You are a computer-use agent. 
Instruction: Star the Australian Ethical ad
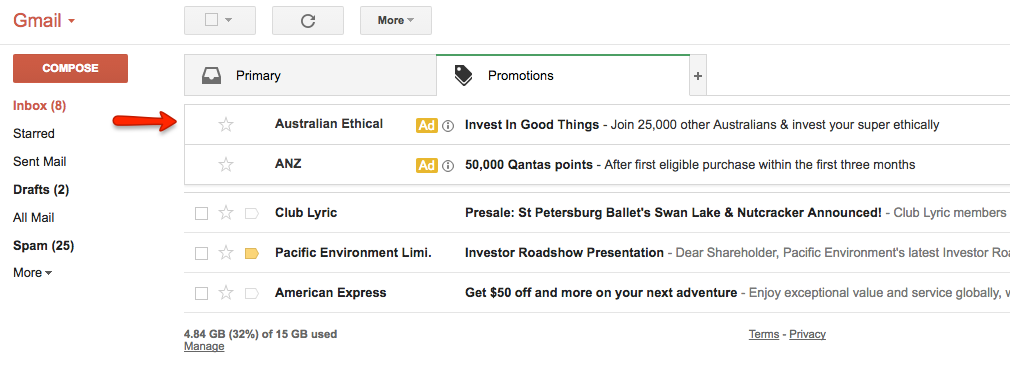(x=225, y=124)
